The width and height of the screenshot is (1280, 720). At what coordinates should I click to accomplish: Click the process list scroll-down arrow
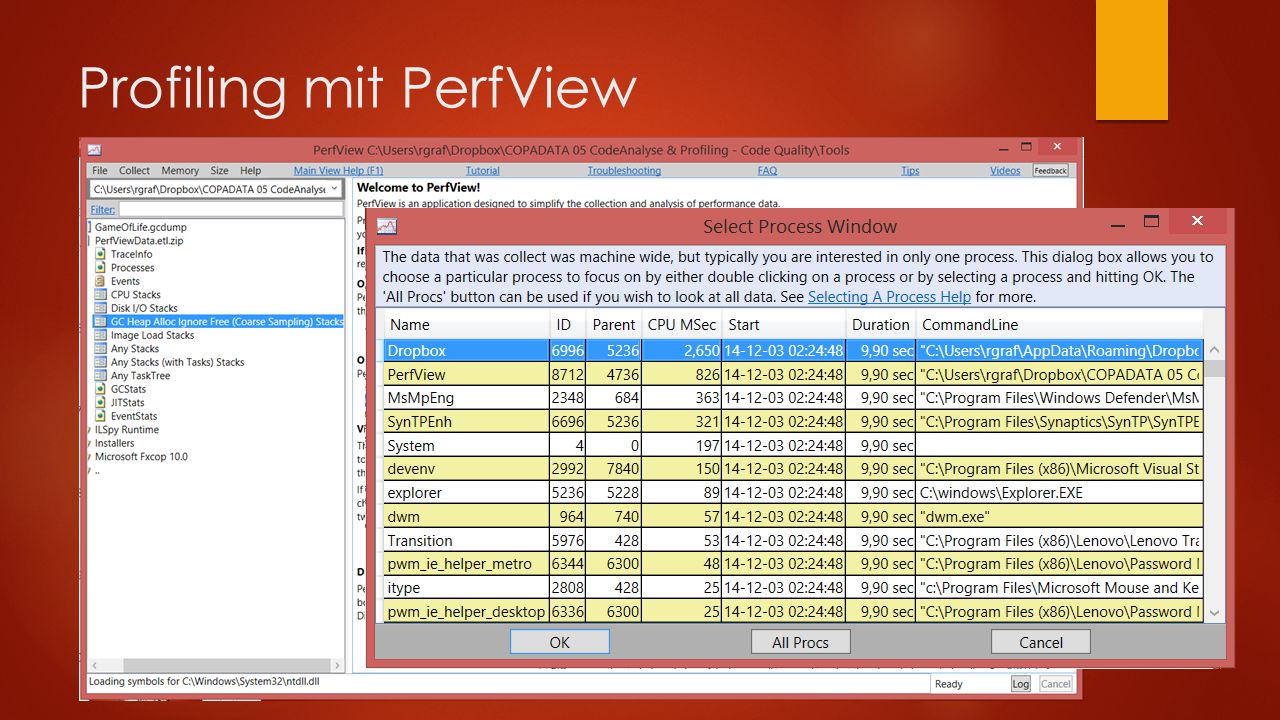(1214, 612)
